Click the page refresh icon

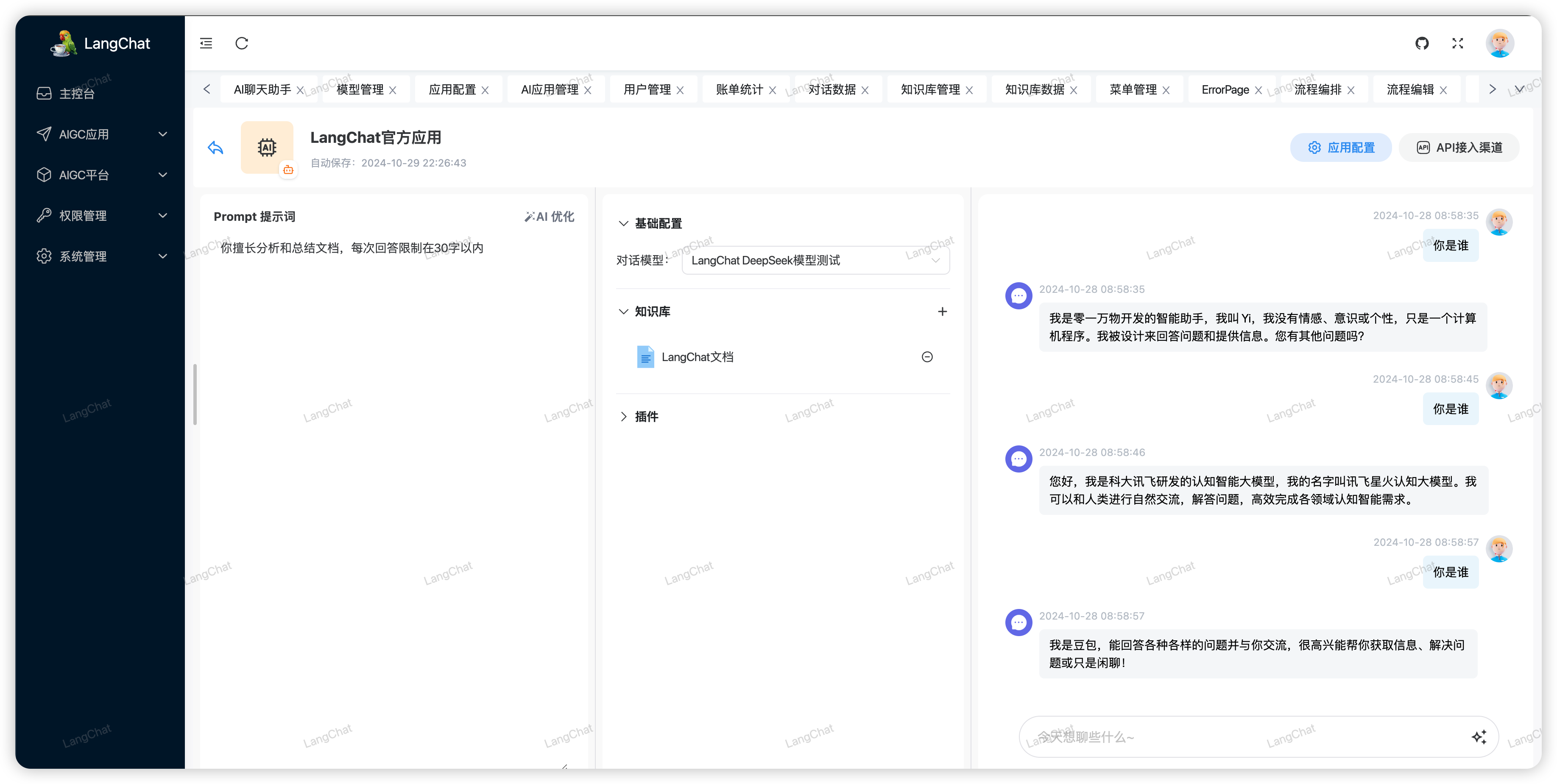tap(242, 44)
